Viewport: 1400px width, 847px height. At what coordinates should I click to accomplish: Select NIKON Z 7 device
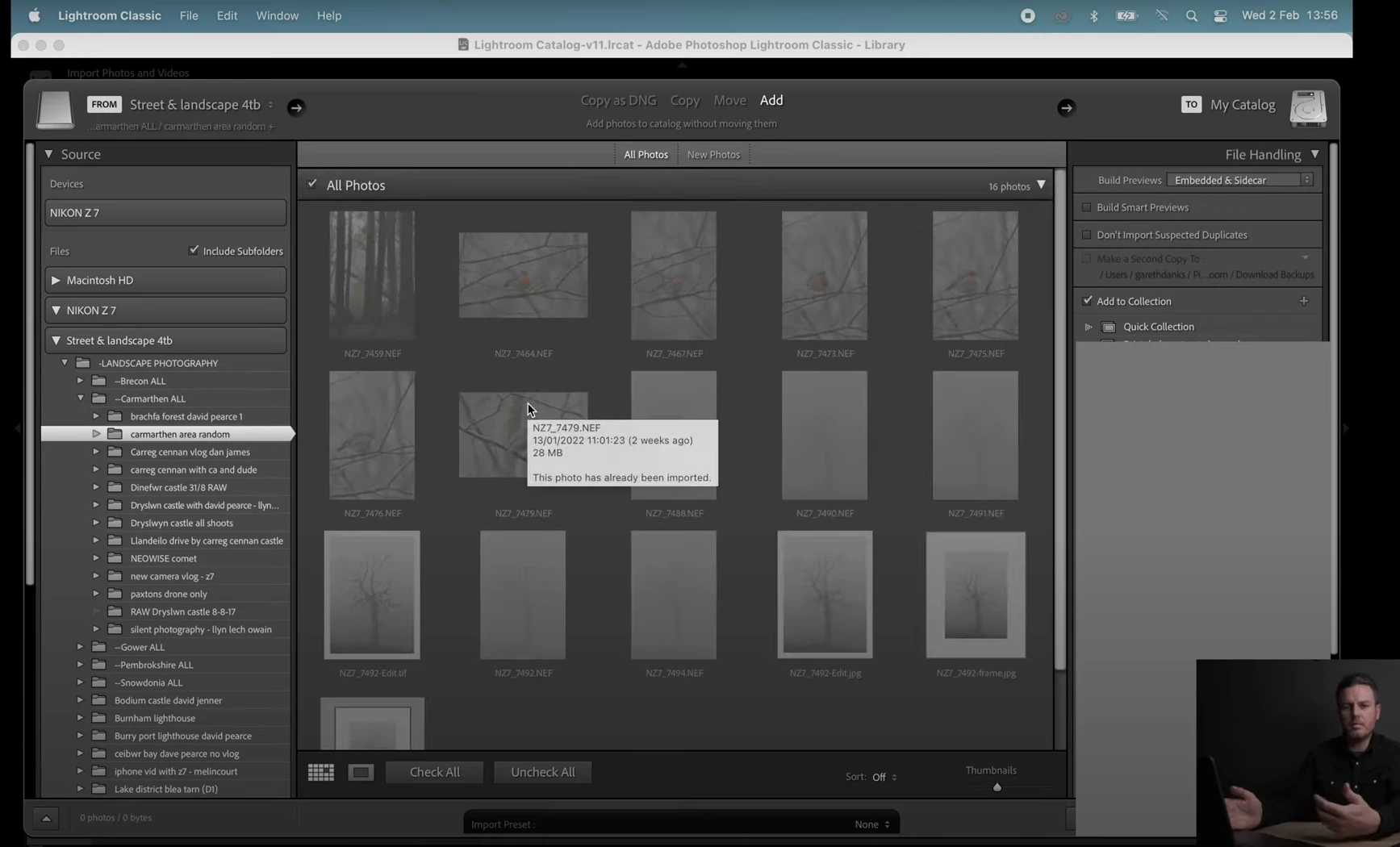pos(165,213)
